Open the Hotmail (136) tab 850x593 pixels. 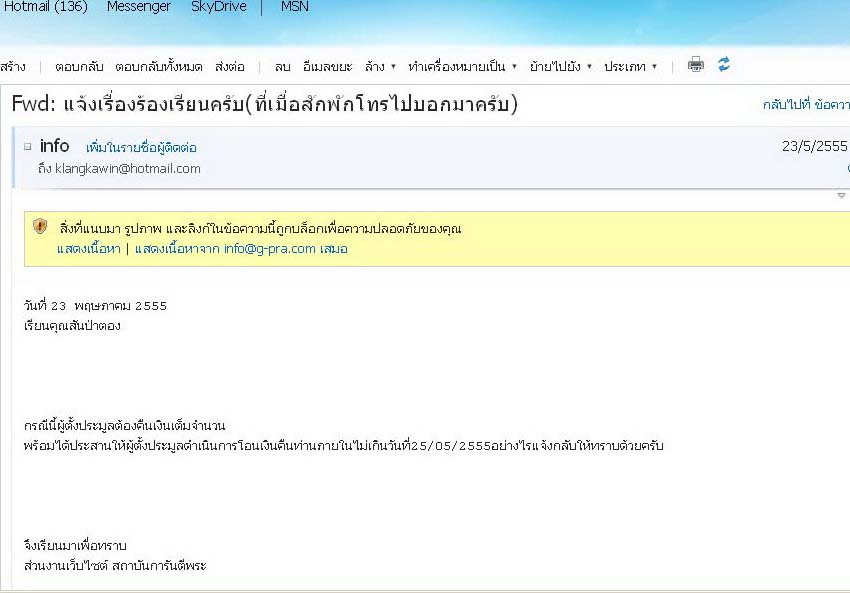(44, 7)
